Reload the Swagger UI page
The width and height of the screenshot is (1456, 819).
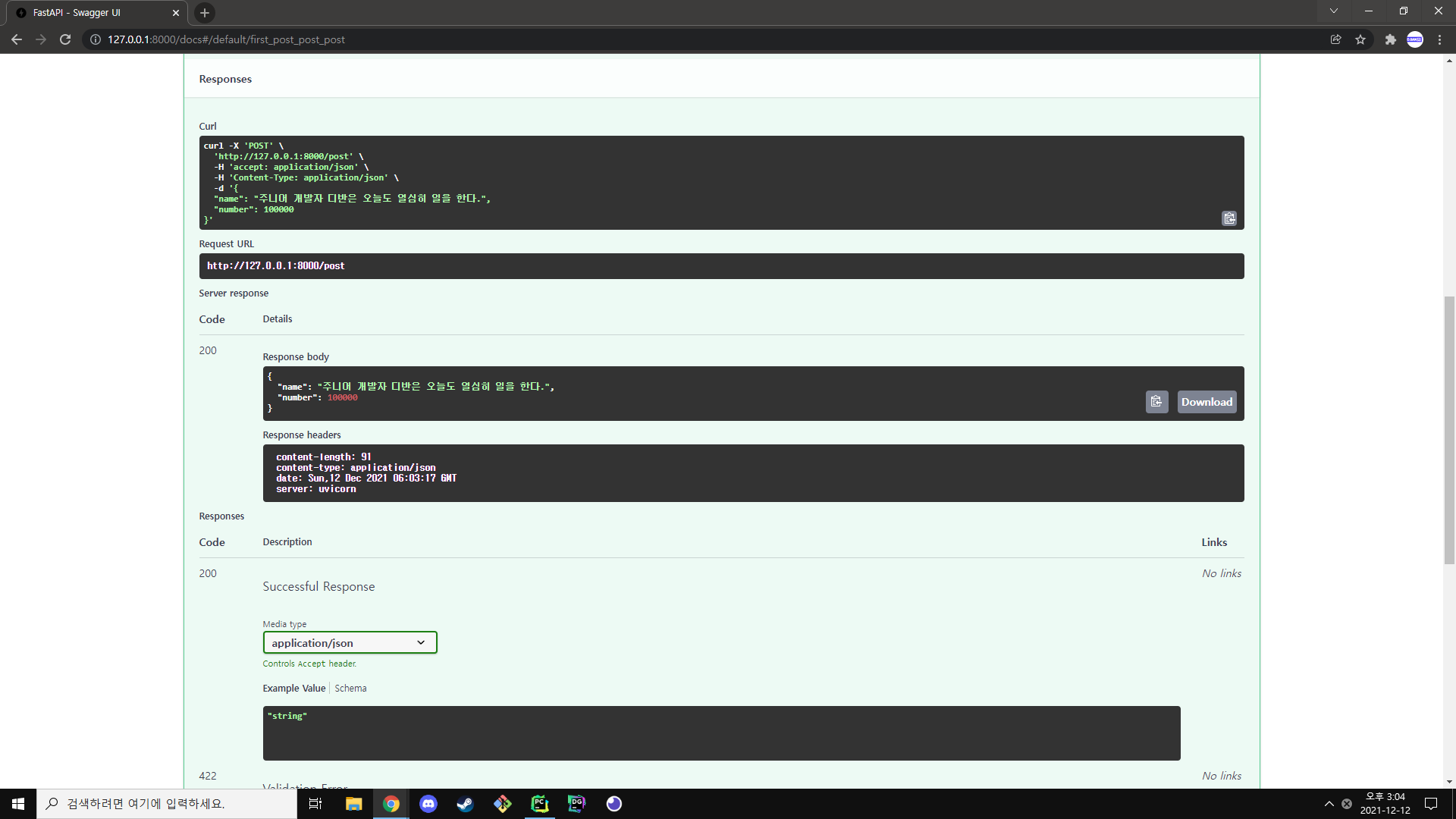[65, 39]
